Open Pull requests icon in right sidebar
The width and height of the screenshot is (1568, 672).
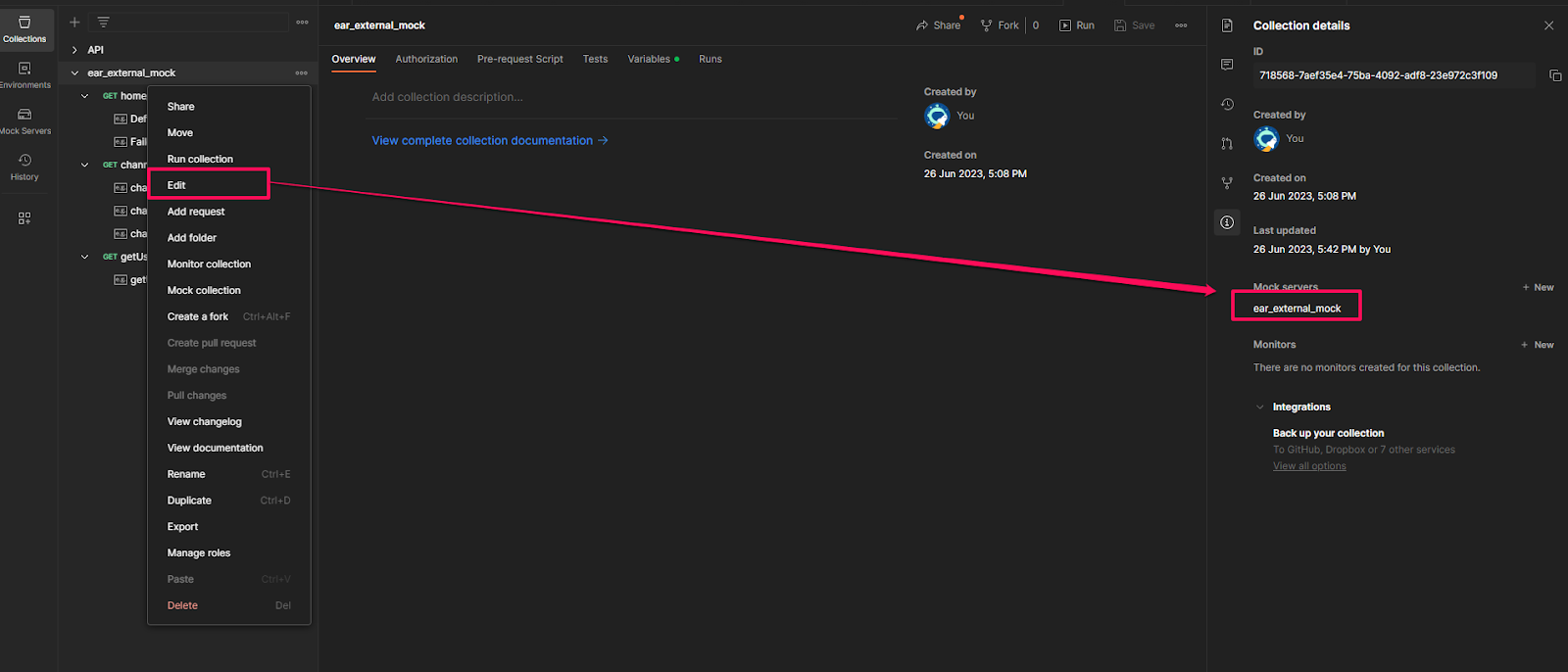[x=1227, y=143]
